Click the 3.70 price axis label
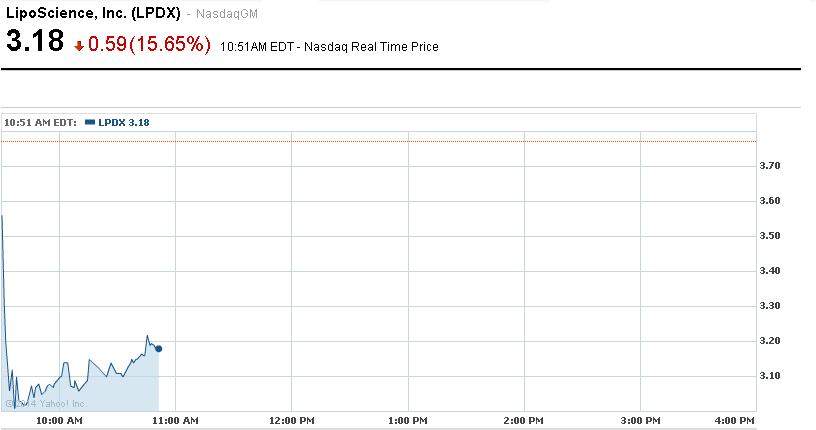Screen dimensions: 816x430 [x=770, y=166]
